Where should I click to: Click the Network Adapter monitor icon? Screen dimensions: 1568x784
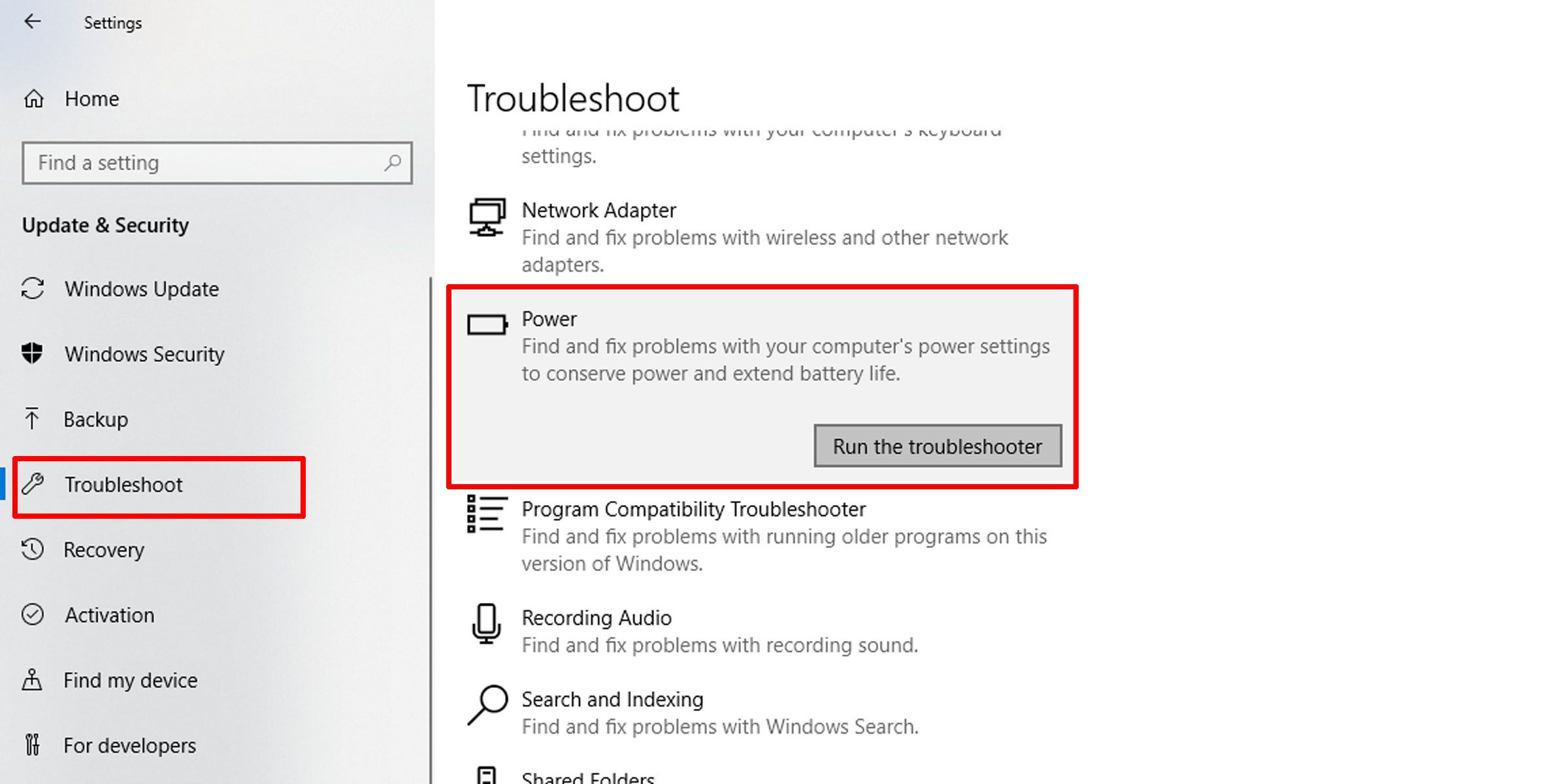486,218
